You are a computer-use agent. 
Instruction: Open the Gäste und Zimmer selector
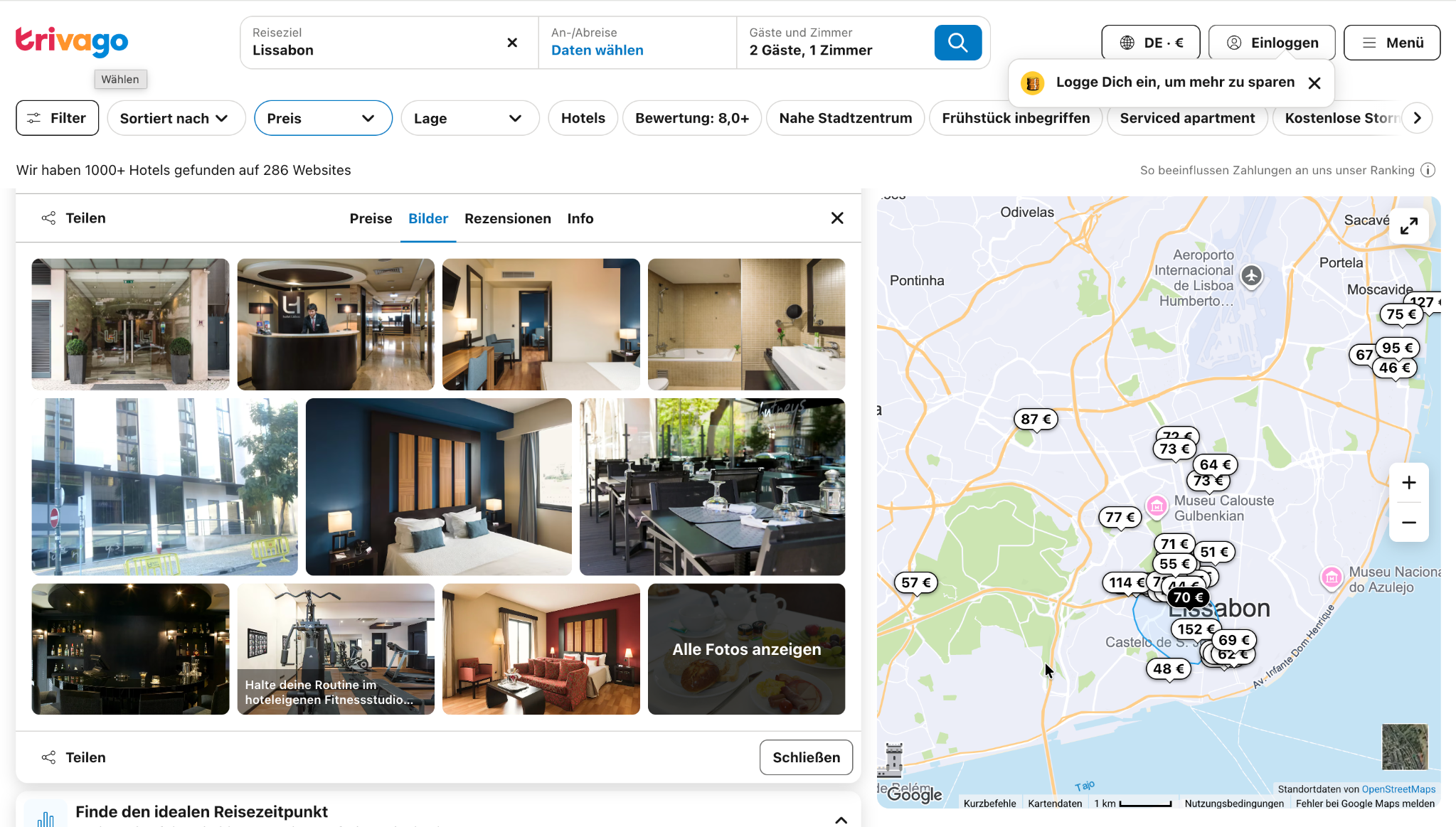(835, 43)
